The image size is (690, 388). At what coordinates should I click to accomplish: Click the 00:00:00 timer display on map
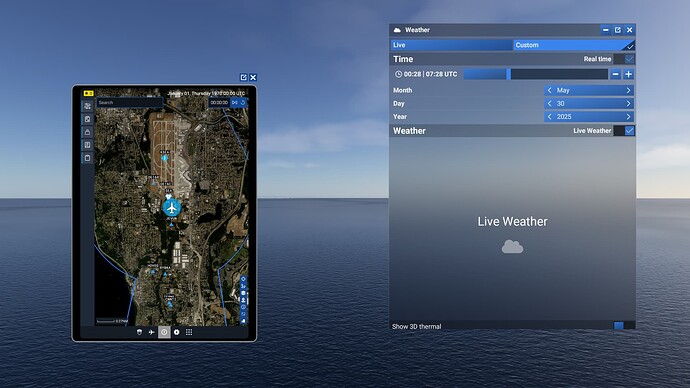tap(219, 102)
